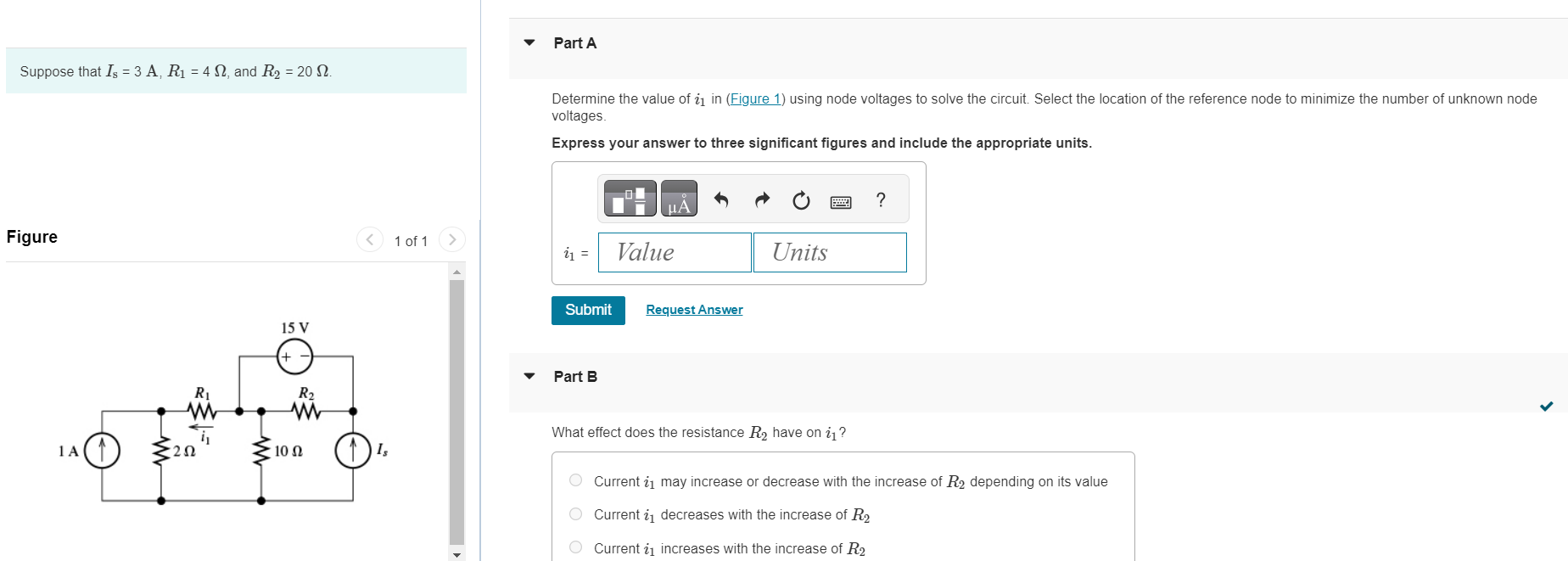Choose option that i1 may increase or decrease
Image resolution: width=1568 pixels, height=561 pixels.
pos(575,480)
